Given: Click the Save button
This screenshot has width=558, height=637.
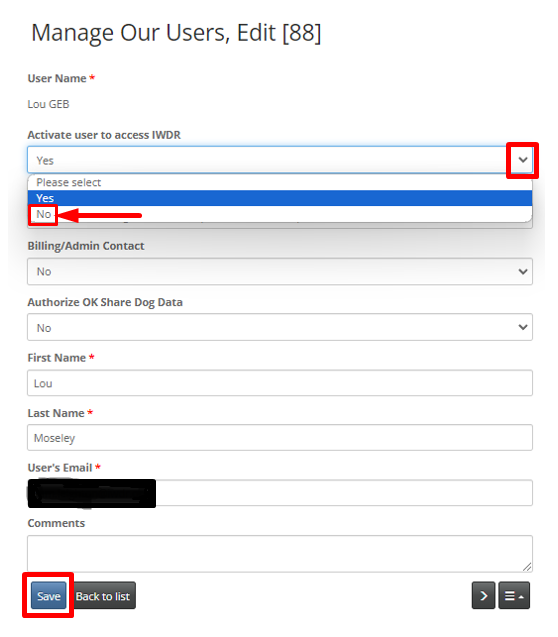Looking at the screenshot, I should coord(49,596).
